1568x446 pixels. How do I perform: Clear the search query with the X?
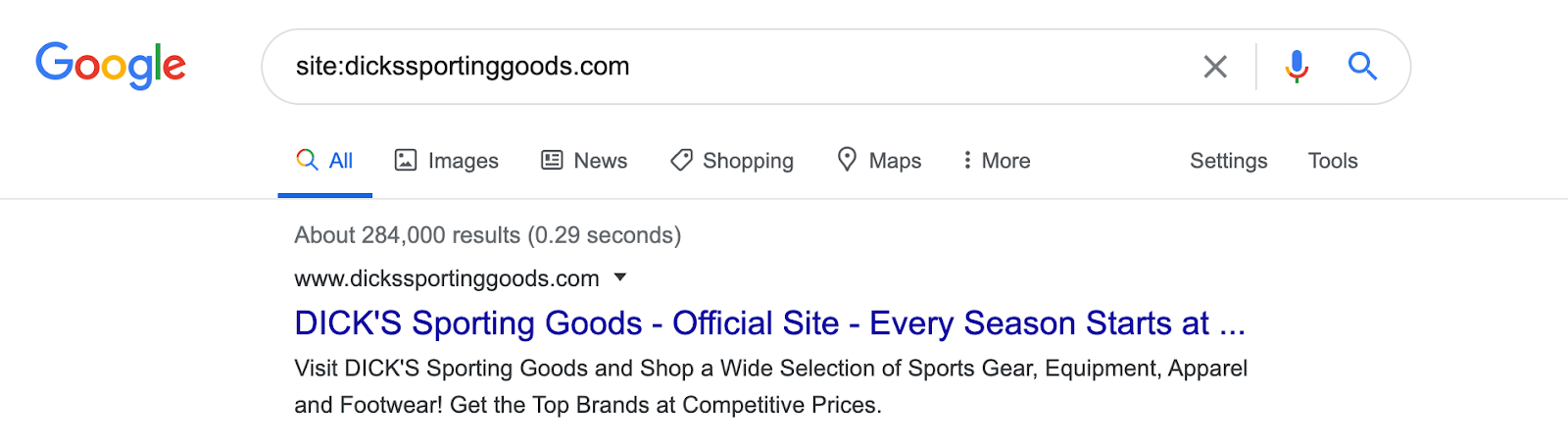[1215, 67]
